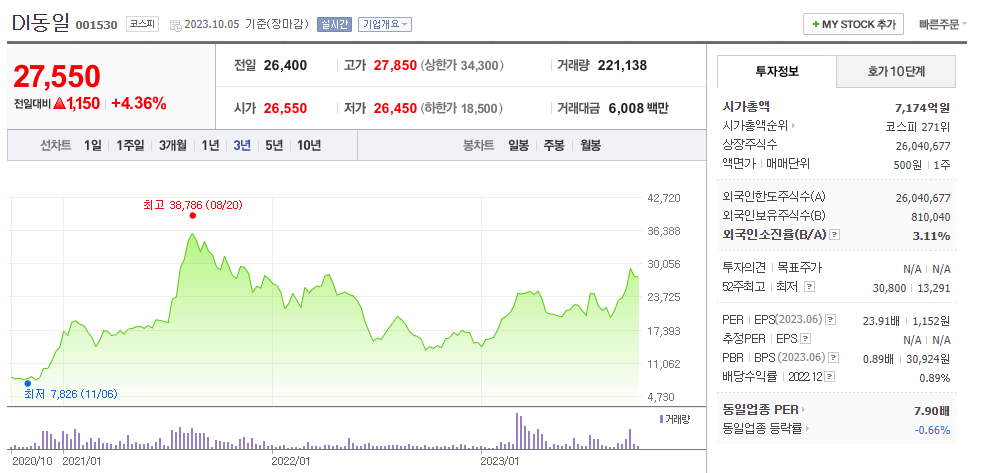
Task: Click the help icon beside 외국인소진율(B/A)
Action: pyautogui.click(x=834, y=235)
